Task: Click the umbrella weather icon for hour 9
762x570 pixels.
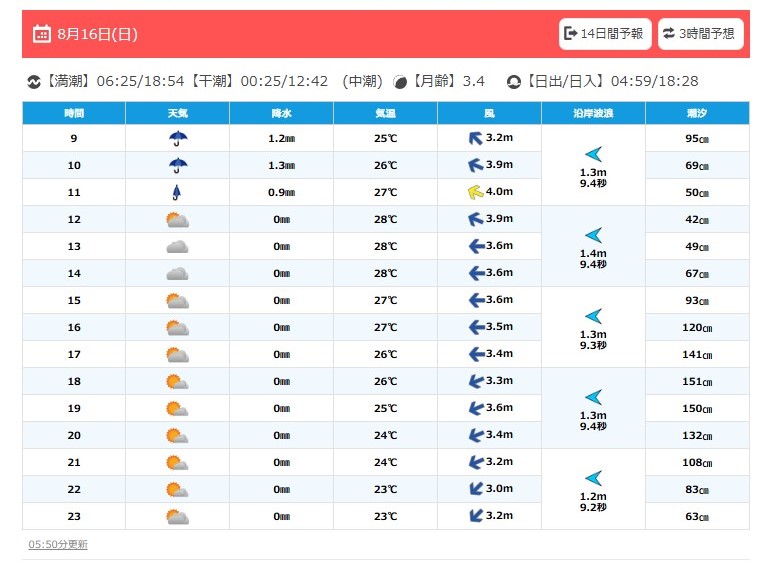Action: tap(178, 138)
